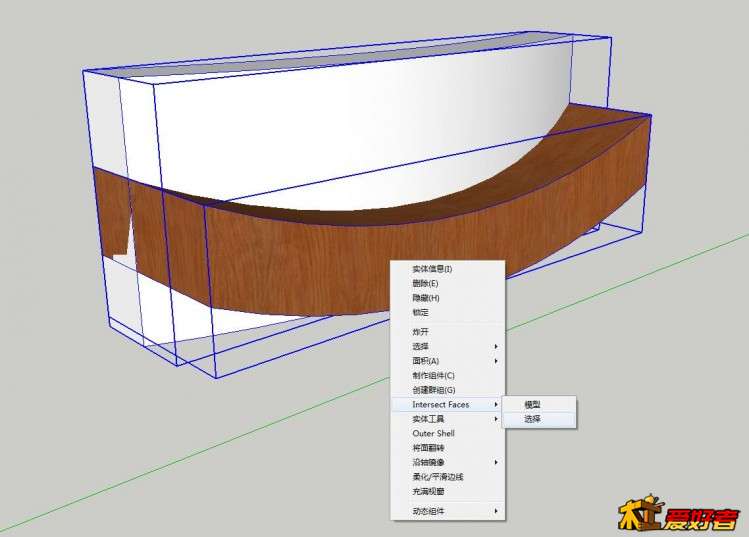
Task: Choose 删除(E) in the context menu
Action: (448, 283)
